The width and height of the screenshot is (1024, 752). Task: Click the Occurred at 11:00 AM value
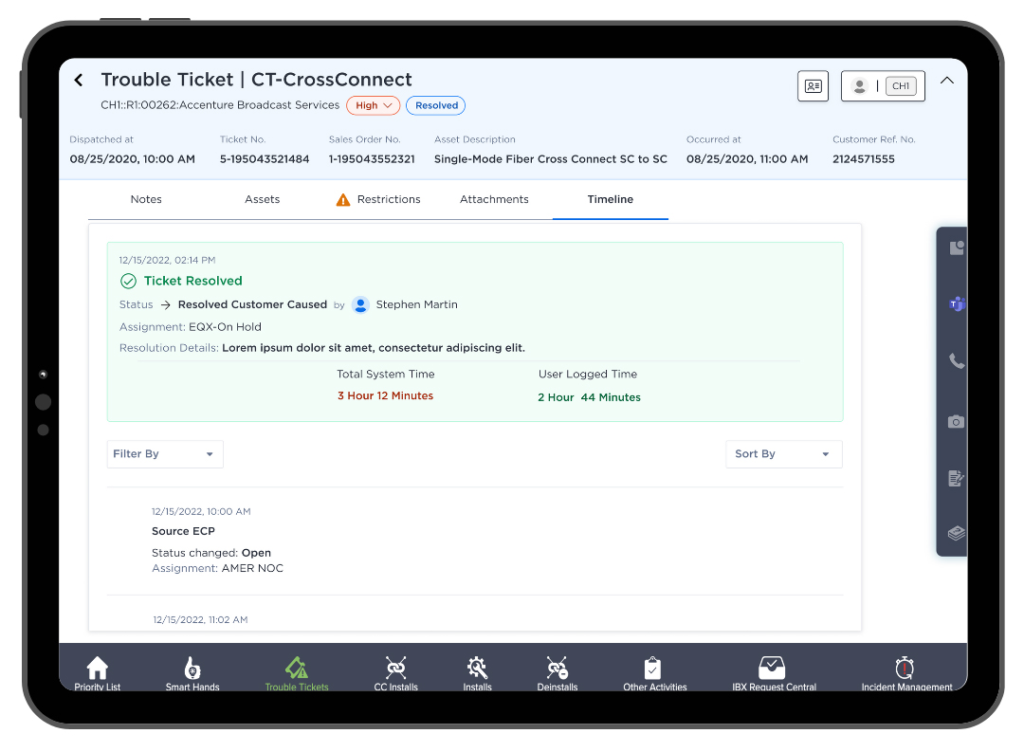(x=747, y=159)
